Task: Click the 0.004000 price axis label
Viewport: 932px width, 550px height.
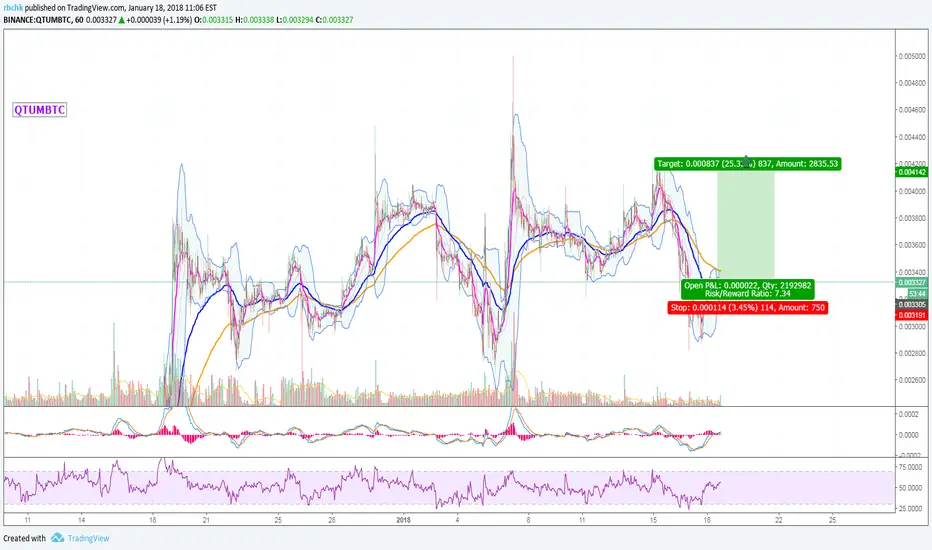Action: pyautogui.click(x=912, y=191)
